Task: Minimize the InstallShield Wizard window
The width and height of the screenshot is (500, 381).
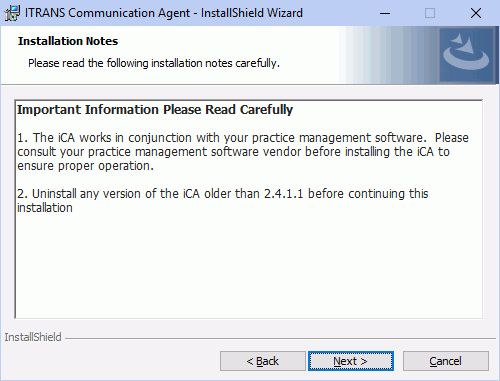Action: (385, 13)
